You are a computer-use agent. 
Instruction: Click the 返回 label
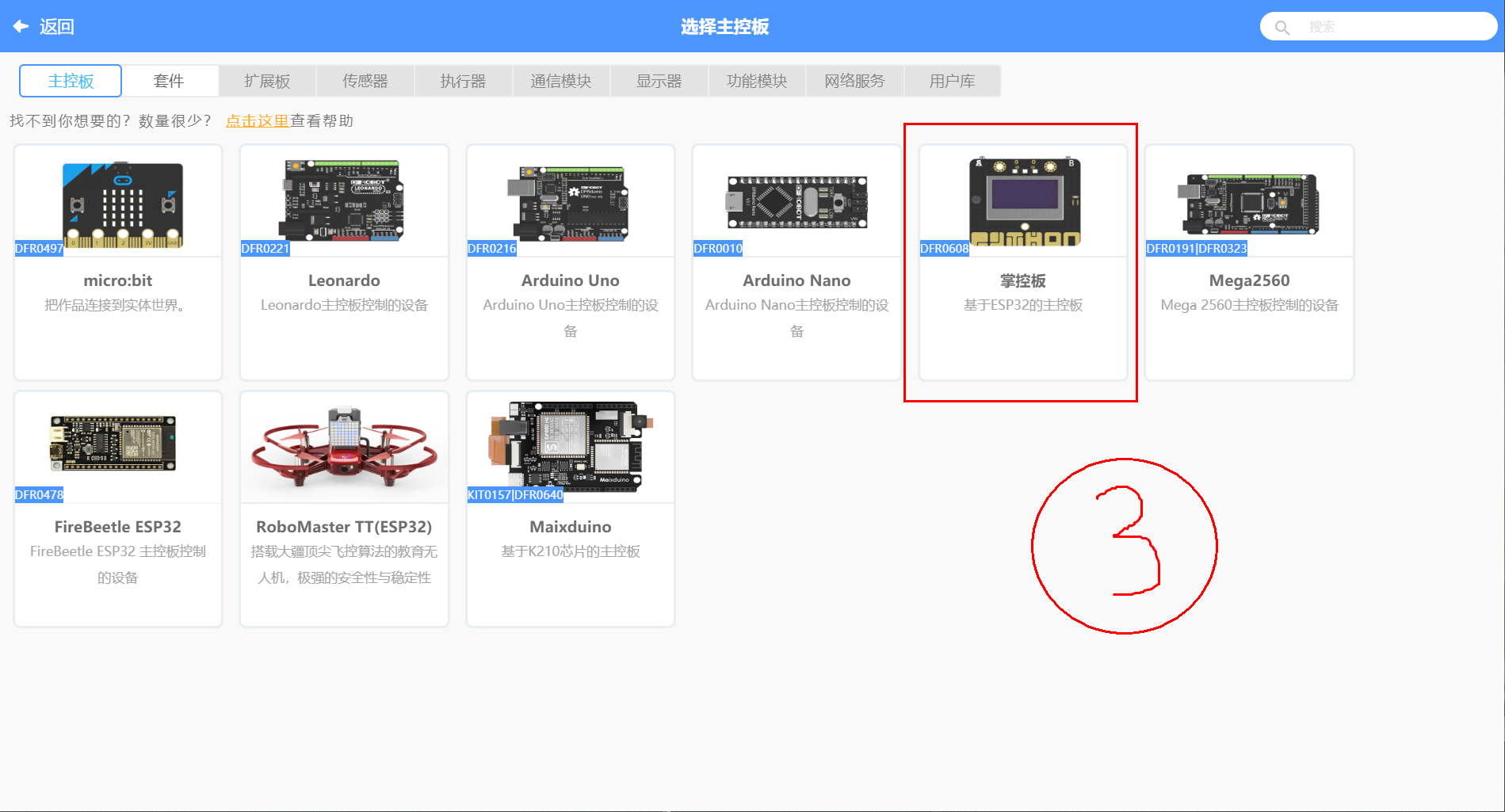click(57, 27)
